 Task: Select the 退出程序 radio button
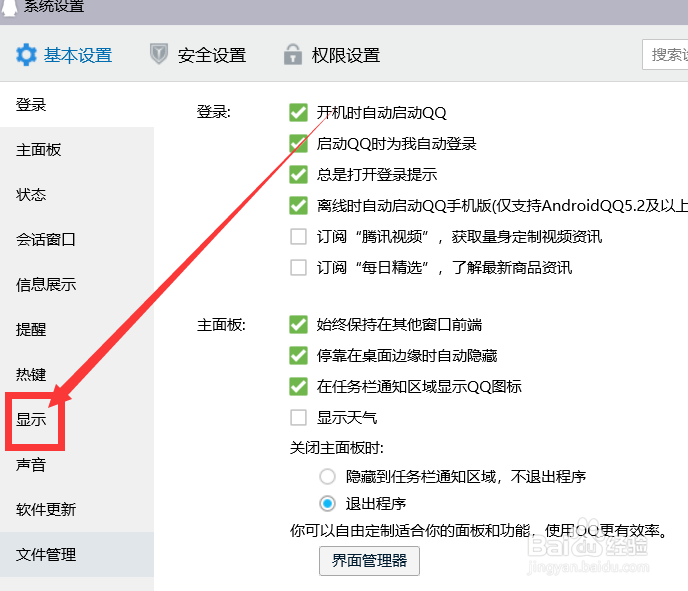(327, 503)
